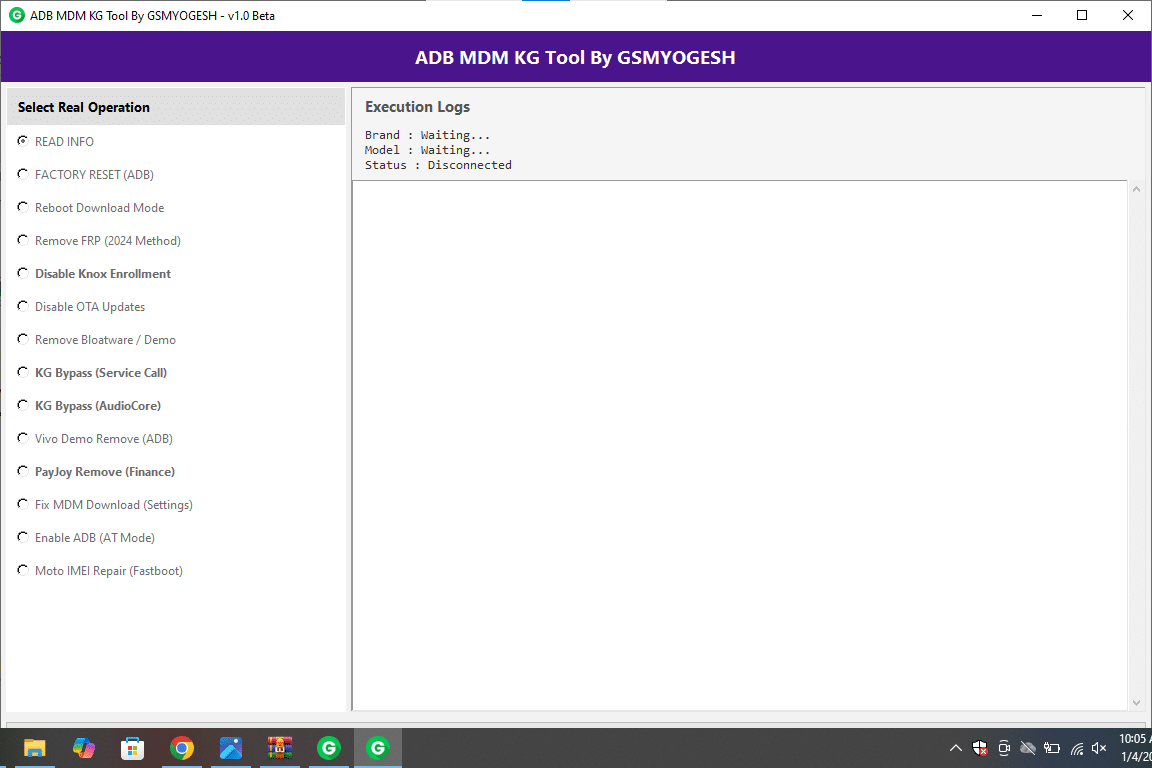
Task: Select the READ INFO operation
Action: (22, 141)
